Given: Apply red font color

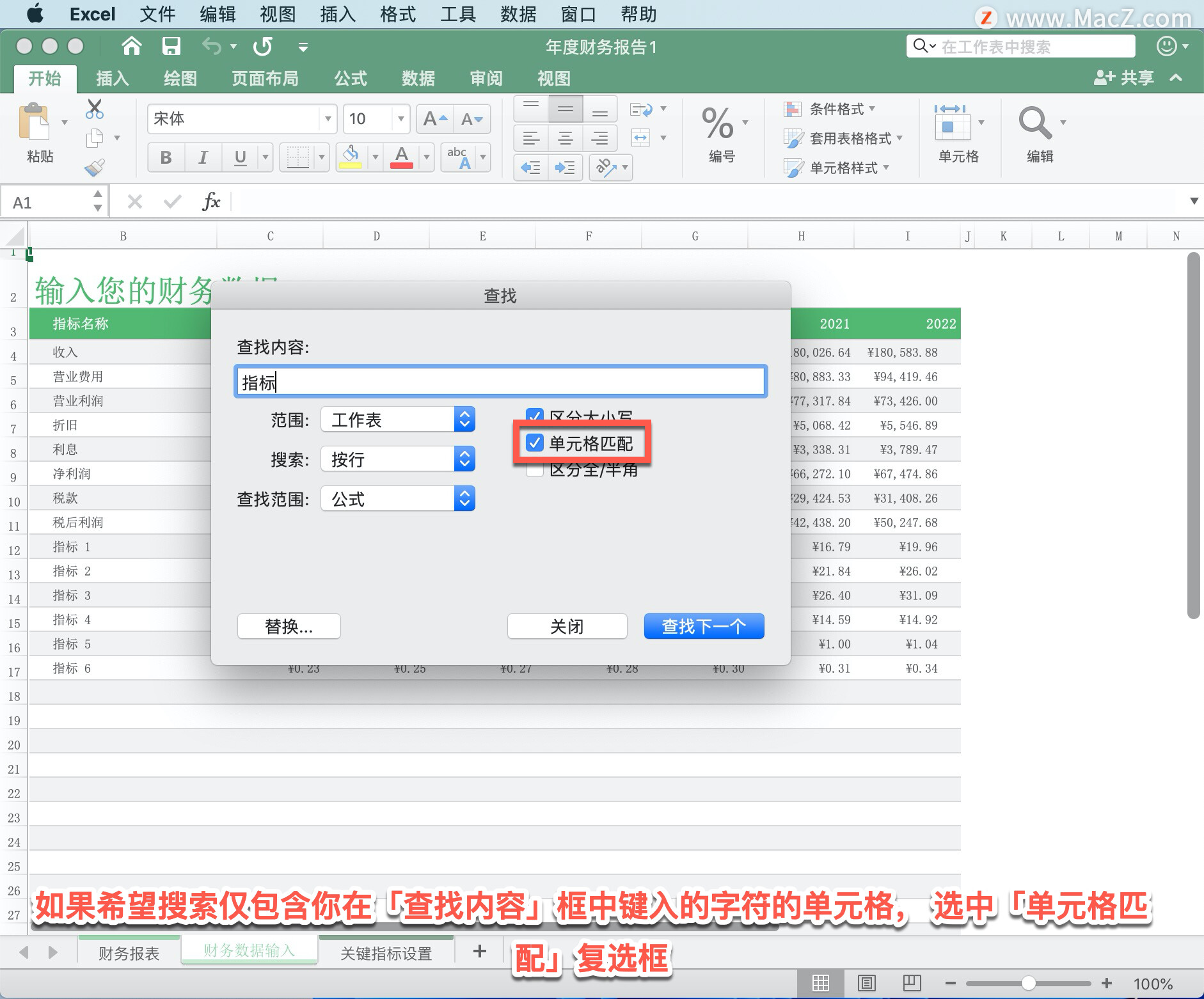Looking at the screenshot, I should pos(401,157).
